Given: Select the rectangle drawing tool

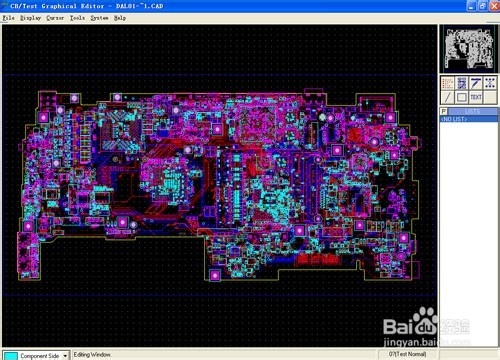Looking at the screenshot, I should (462, 97).
